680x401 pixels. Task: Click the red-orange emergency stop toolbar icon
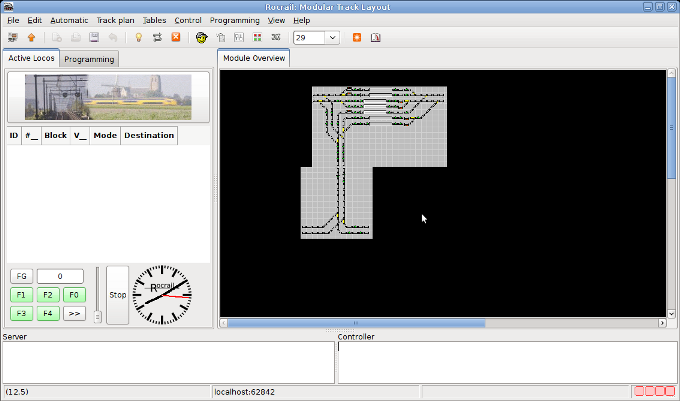(176, 38)
